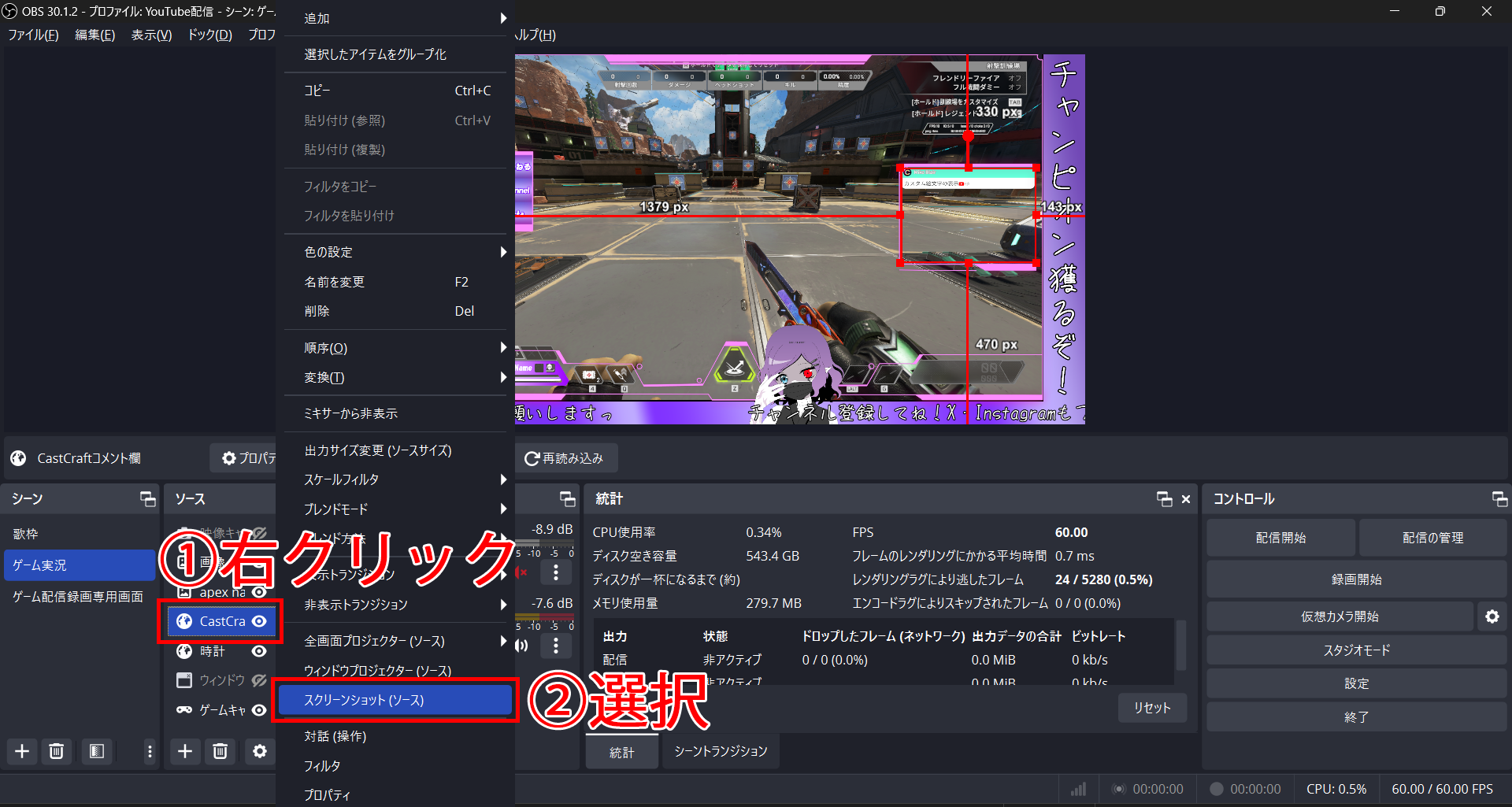The image size is (1512, 807).
Task: Choose 名前を変更 from the context menu
Action: point(395,282)
